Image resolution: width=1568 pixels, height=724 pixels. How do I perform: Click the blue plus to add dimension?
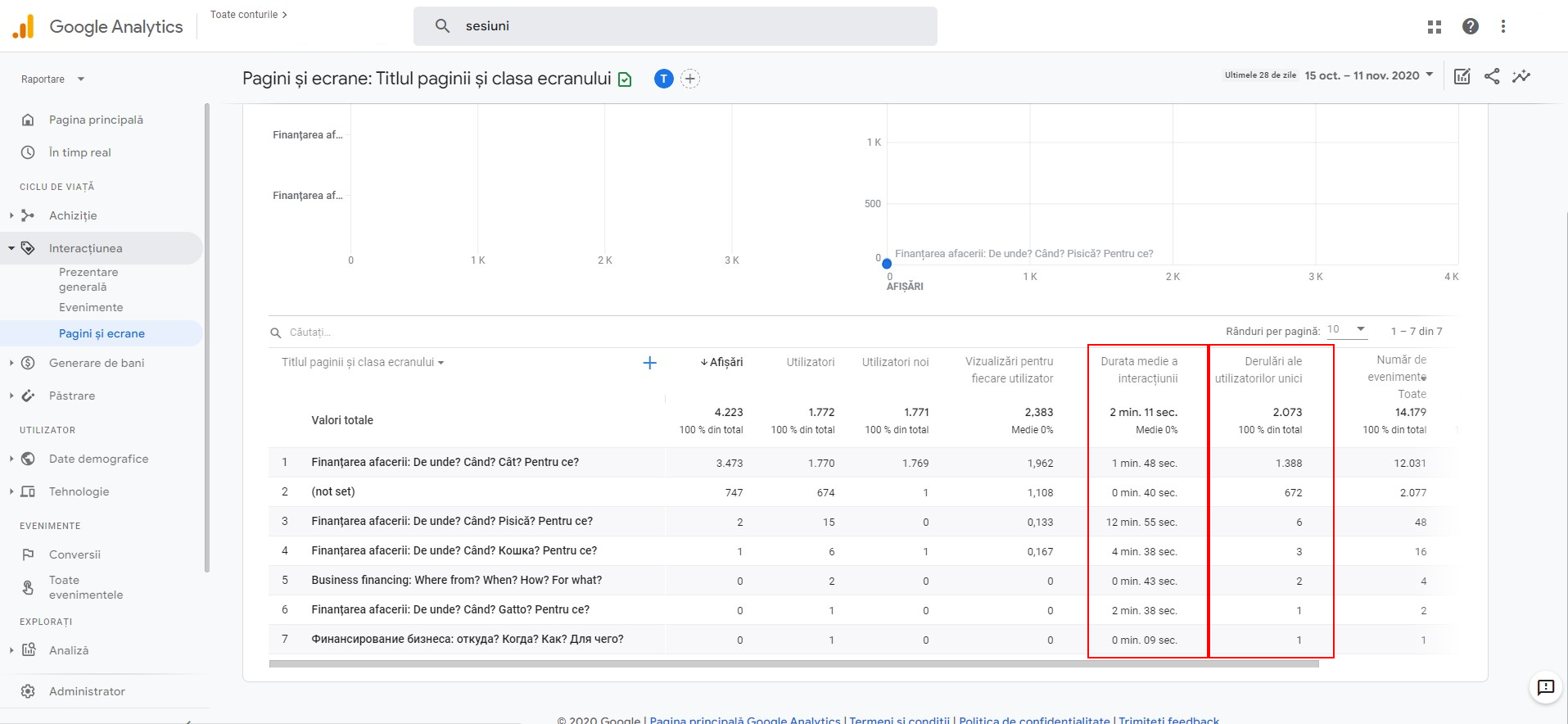pos(649,363)
